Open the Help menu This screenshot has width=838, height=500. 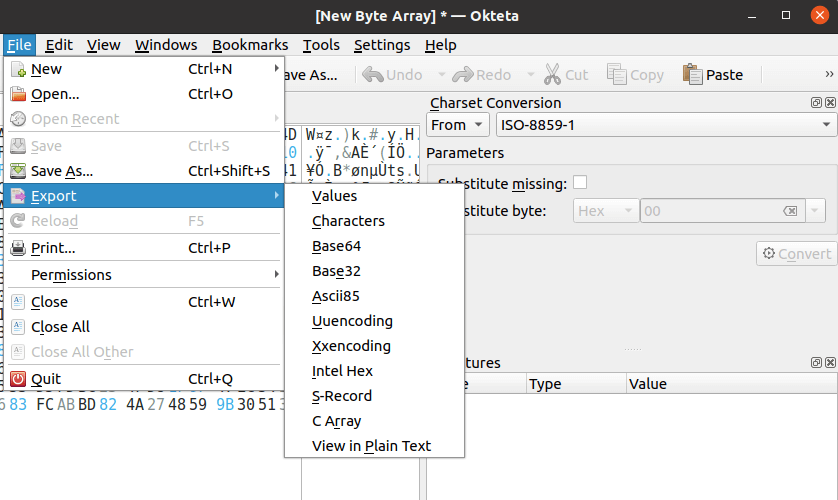point(441,45)
